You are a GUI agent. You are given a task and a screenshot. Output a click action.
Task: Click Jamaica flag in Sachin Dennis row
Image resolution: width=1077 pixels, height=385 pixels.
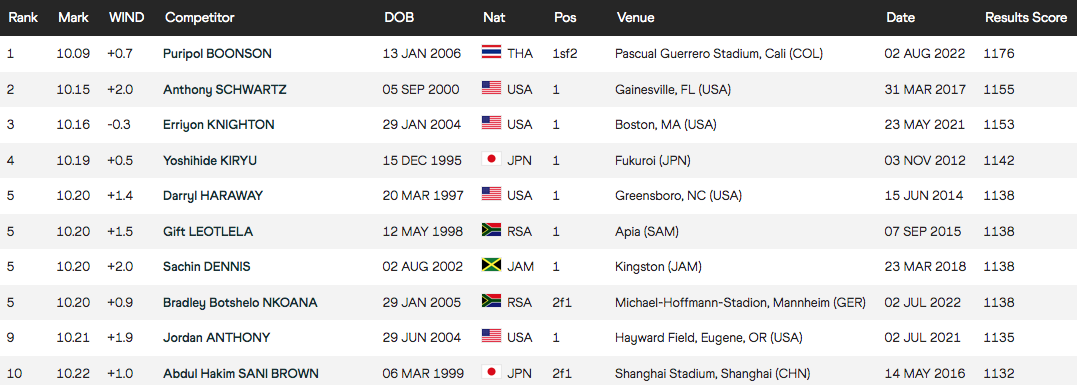[x=491, y=267]
